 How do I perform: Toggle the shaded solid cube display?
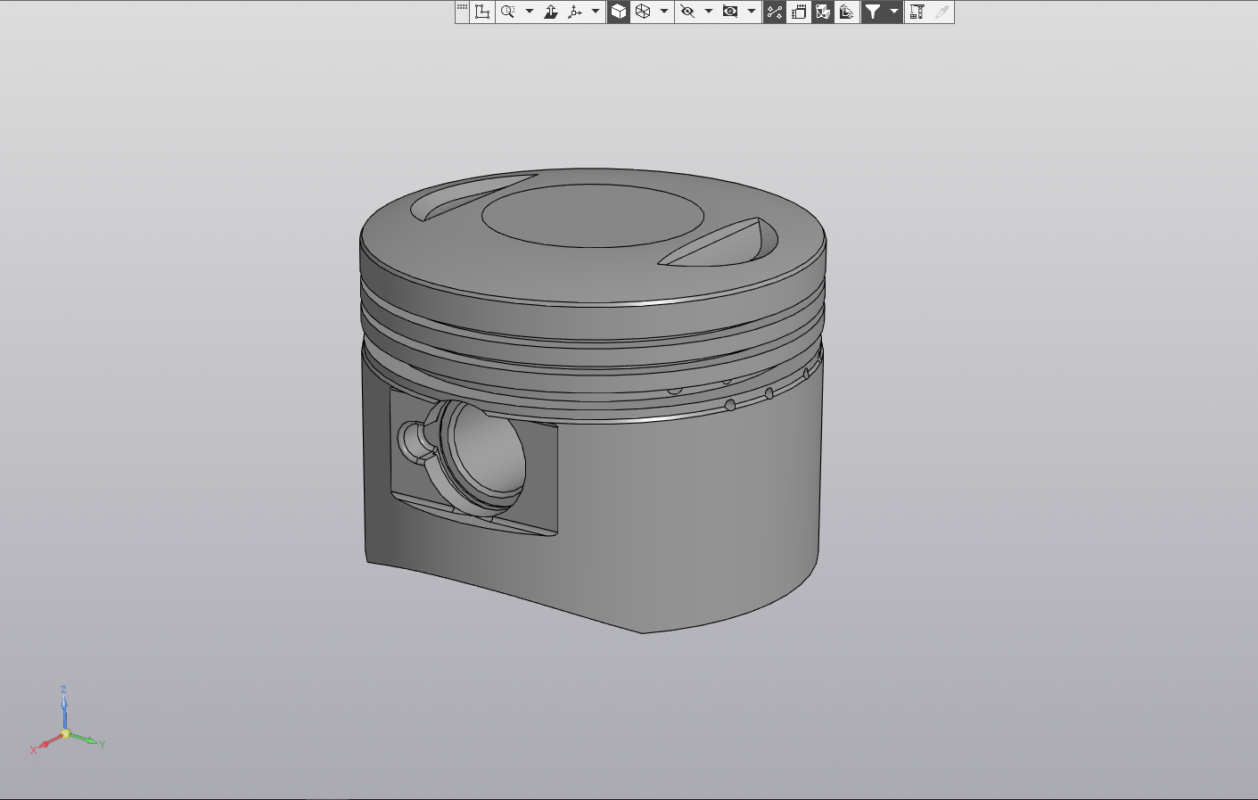click(619, 12)
